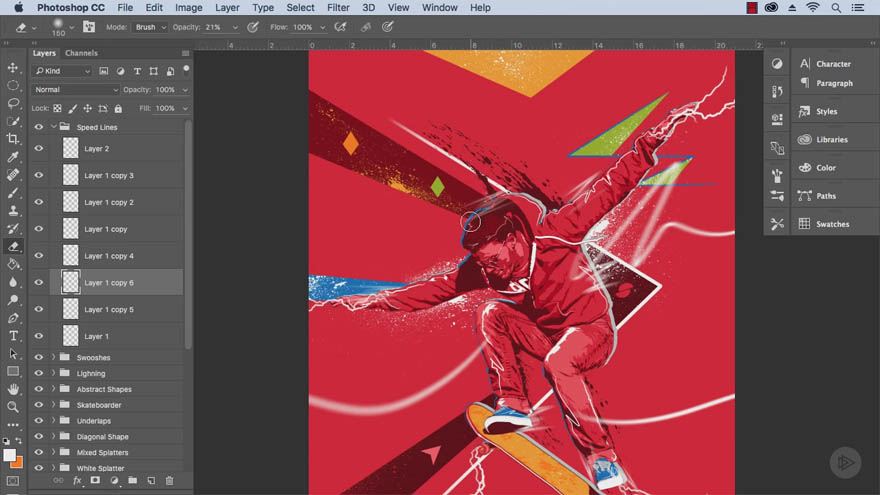
Task: Select the Zoom tool
Action: (13, 407)
